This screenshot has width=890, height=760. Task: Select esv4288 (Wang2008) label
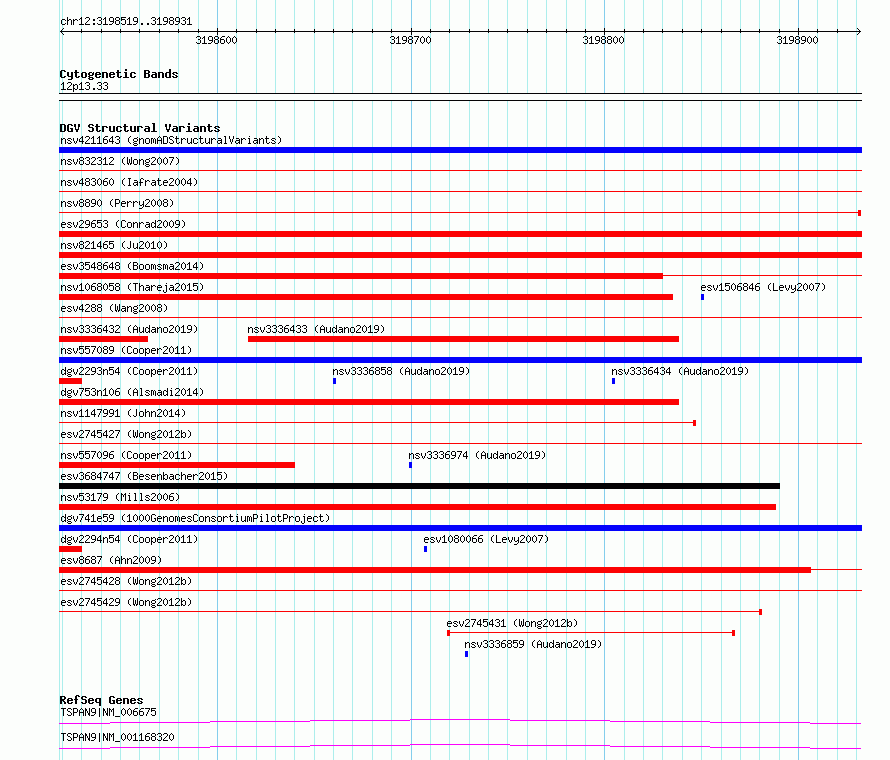click(114, 308)
